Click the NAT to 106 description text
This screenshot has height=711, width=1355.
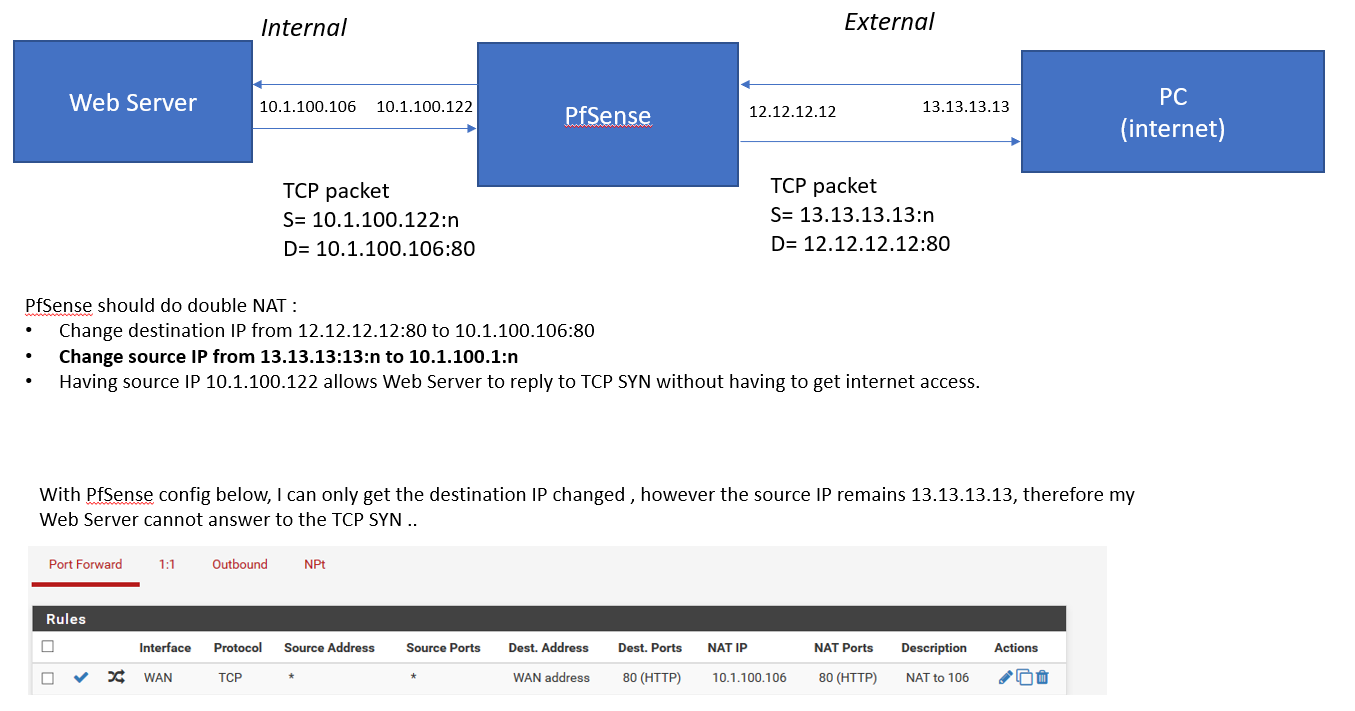pos(937,678)
